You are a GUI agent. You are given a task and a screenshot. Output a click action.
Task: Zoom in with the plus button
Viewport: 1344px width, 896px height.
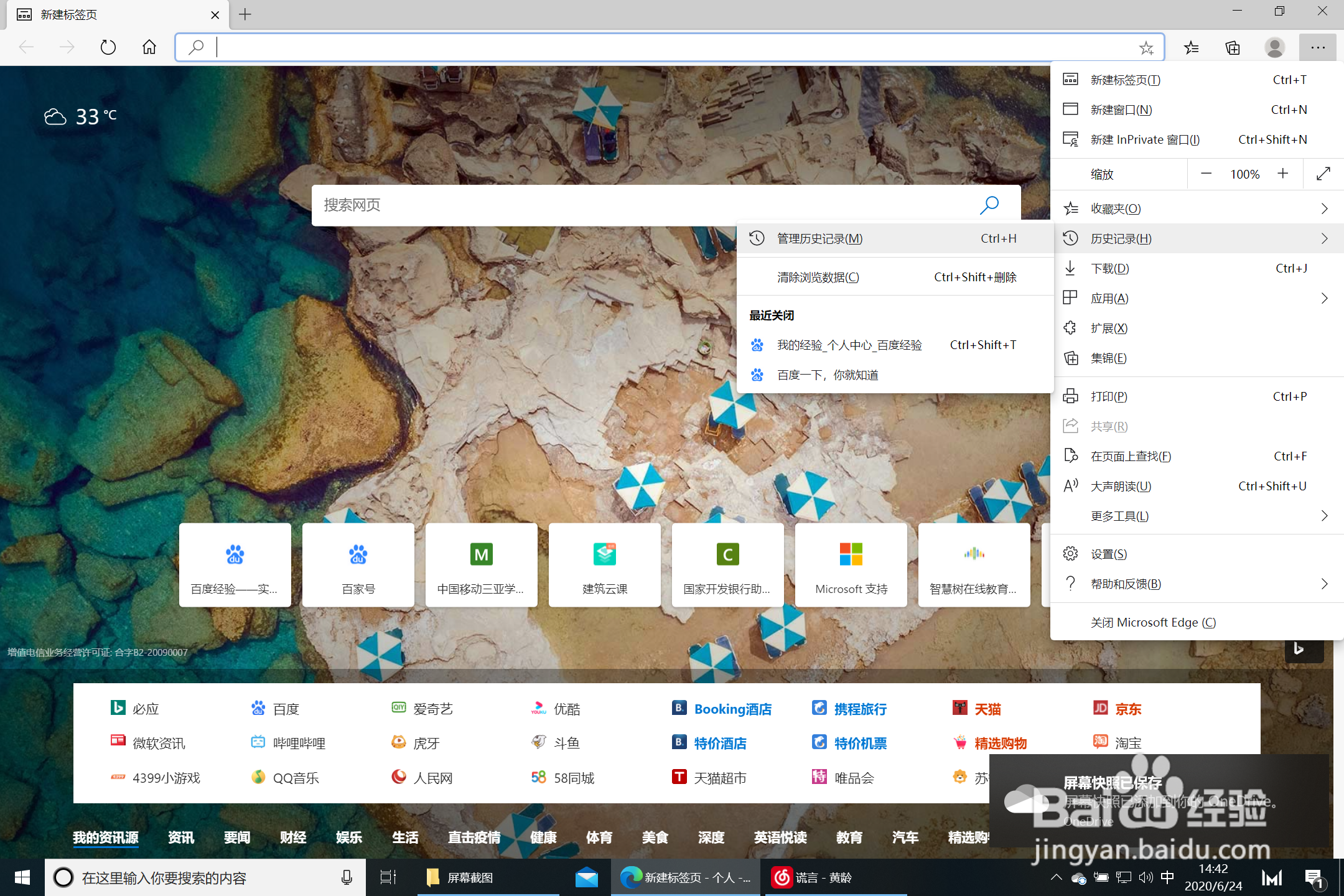(1283, 174)
